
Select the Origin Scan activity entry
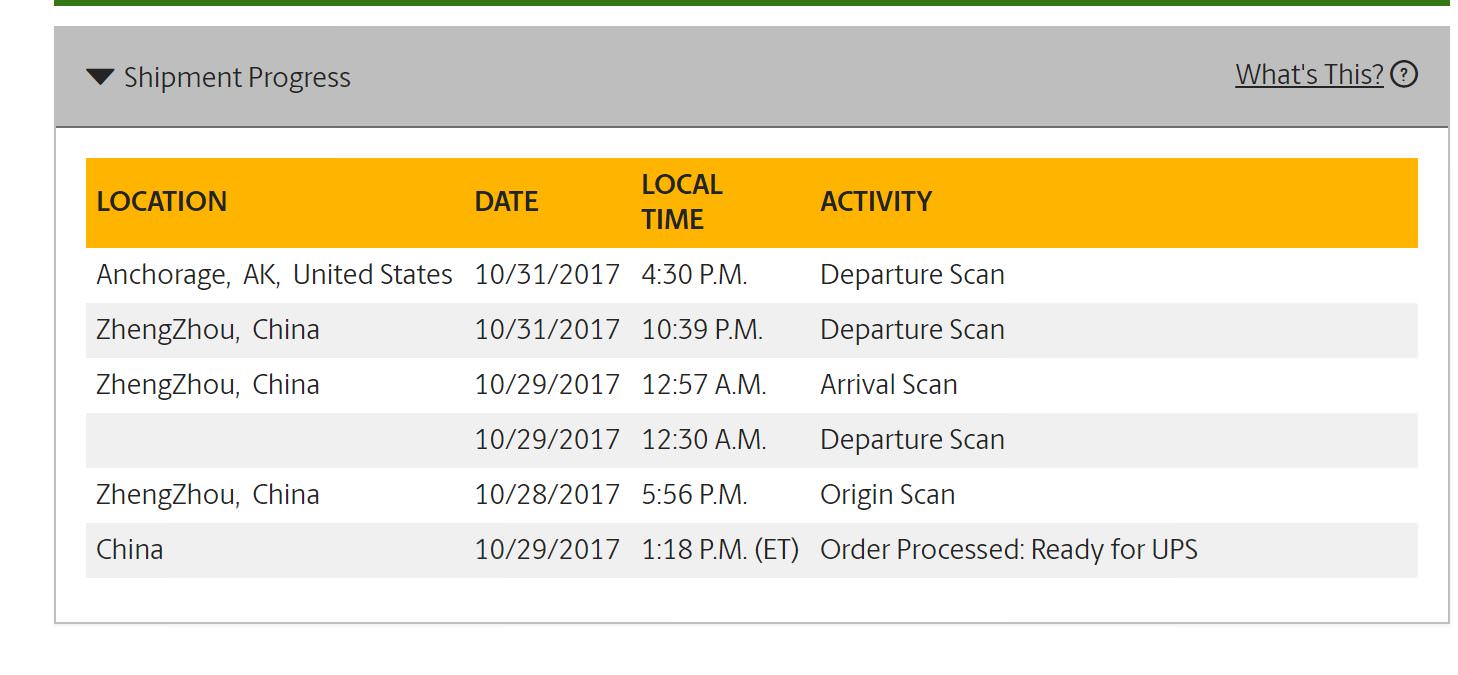click(887, 495)
